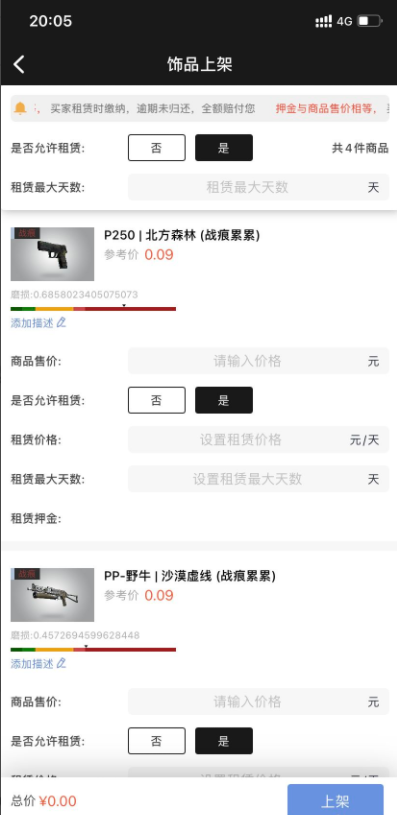Viewport: 397px width, 815px height.
Task: Select 否 for global 是否允许租赁
Action: coord(156,148)
